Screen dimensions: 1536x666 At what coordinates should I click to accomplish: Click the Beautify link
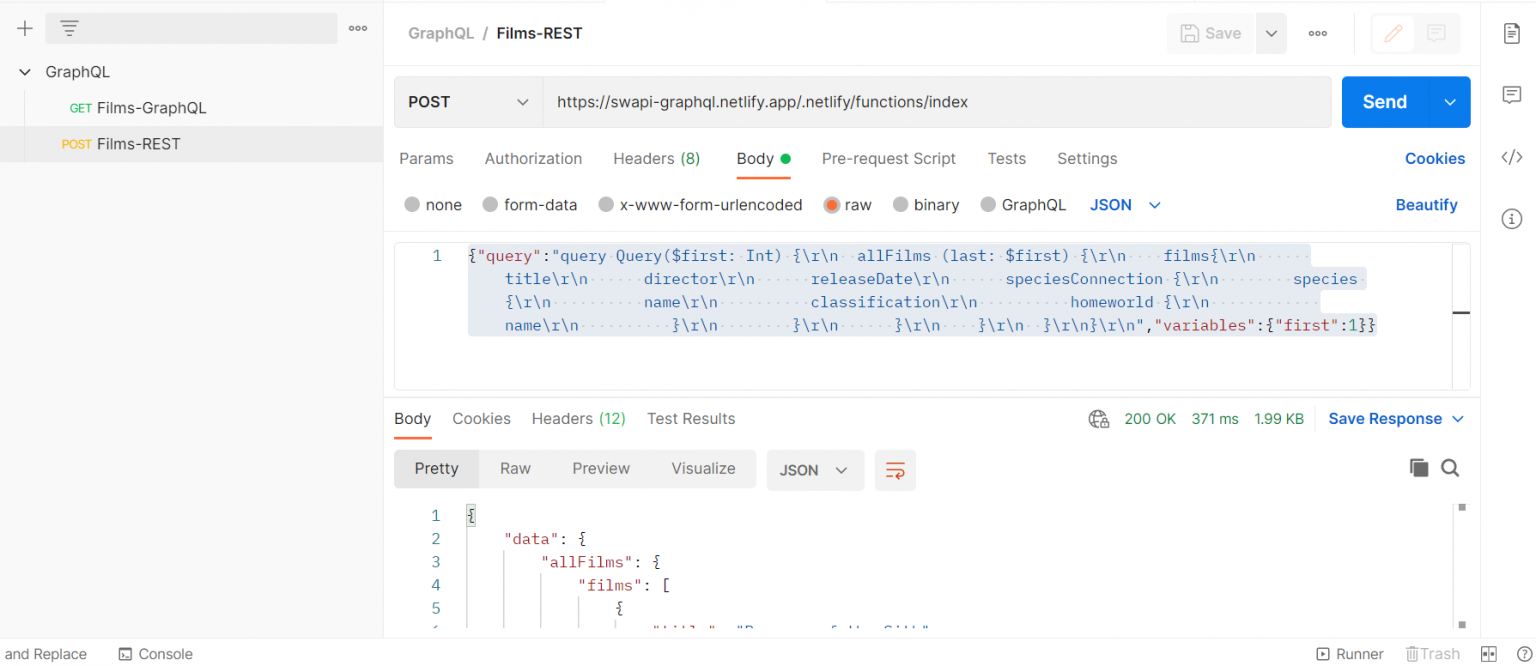pos(1427,205)
